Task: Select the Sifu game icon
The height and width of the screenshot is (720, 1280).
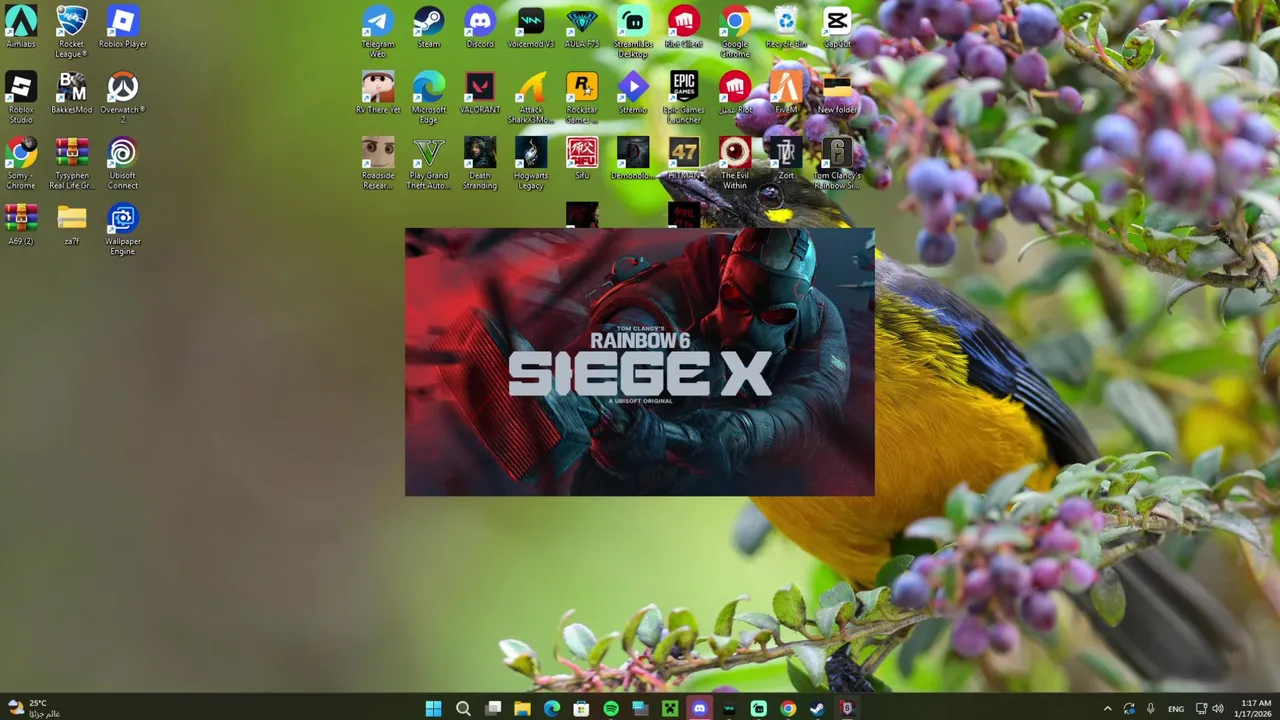Action: pos(582,159)
